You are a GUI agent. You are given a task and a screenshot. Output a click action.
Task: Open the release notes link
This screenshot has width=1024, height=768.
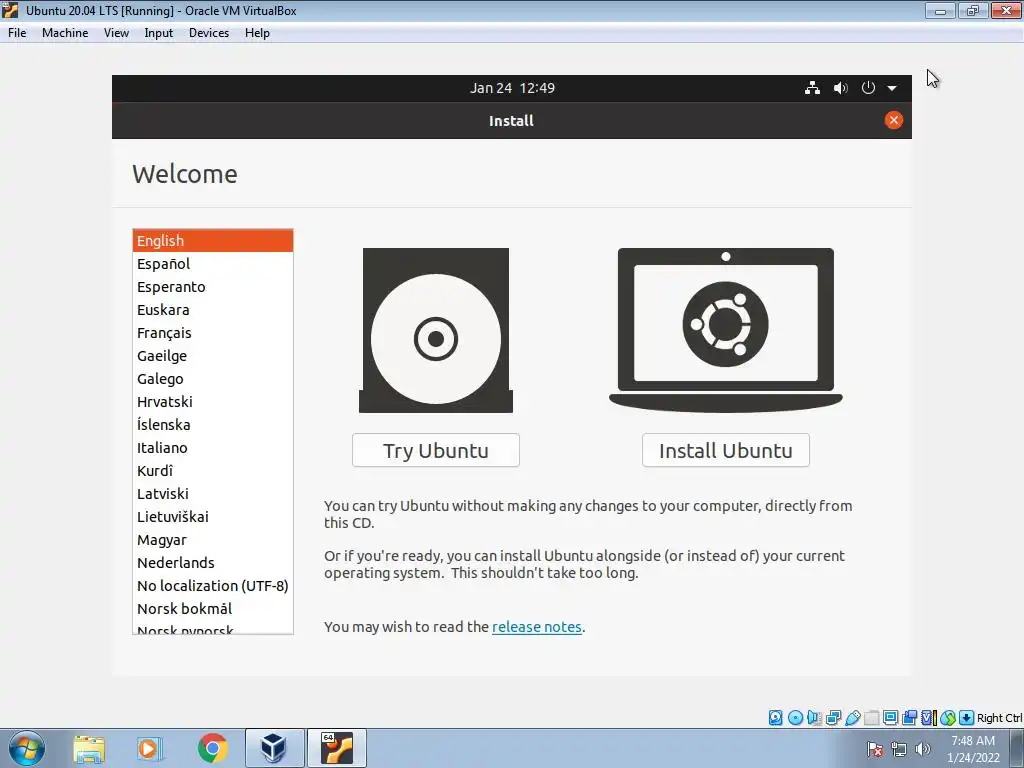click(536, 627)
